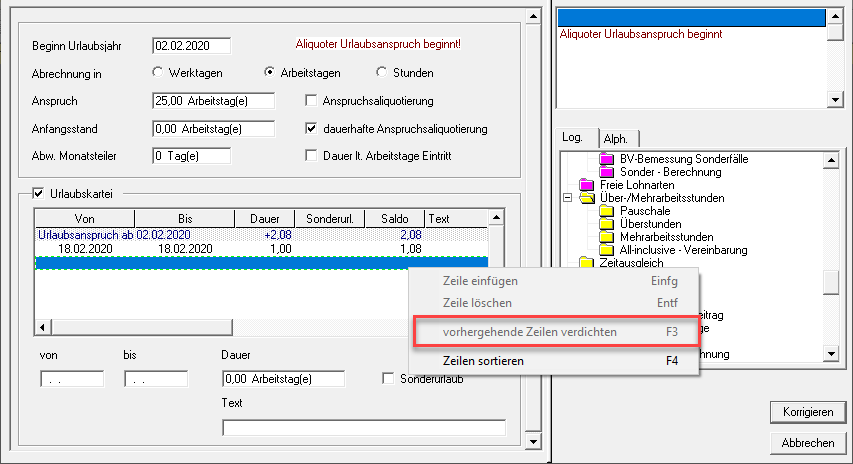Select the Überstunden folder icon
Image resolution: width=853 pixels, height=464 pixels.
(x=607, y=224)
